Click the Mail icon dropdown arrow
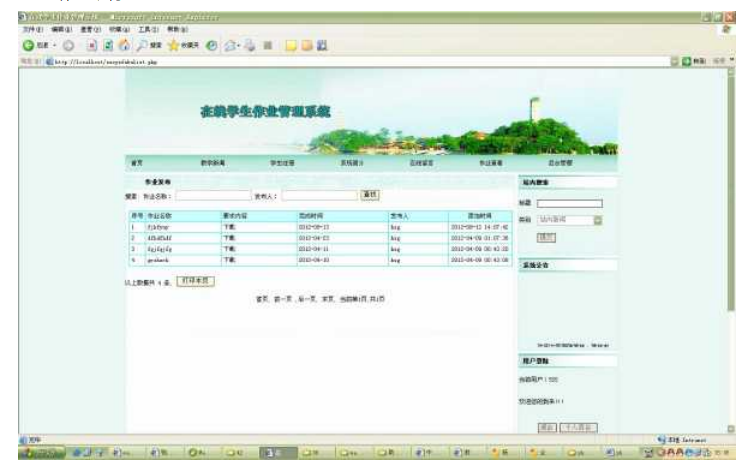The width and height of the screenshot is (753, 471). click(x=239, y=46)
